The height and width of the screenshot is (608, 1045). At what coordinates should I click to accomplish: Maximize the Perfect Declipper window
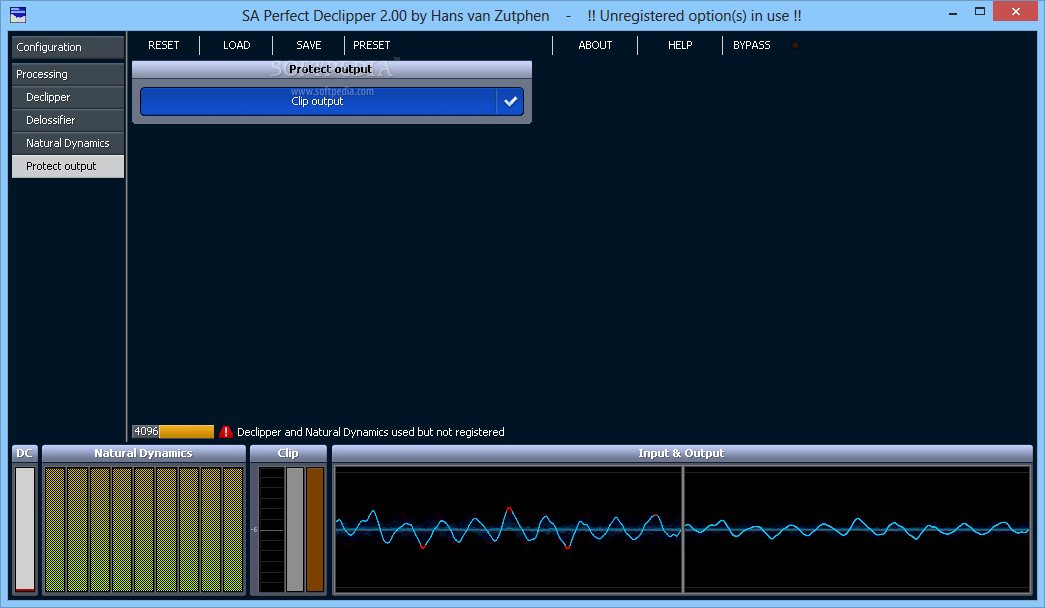[980, 11]
